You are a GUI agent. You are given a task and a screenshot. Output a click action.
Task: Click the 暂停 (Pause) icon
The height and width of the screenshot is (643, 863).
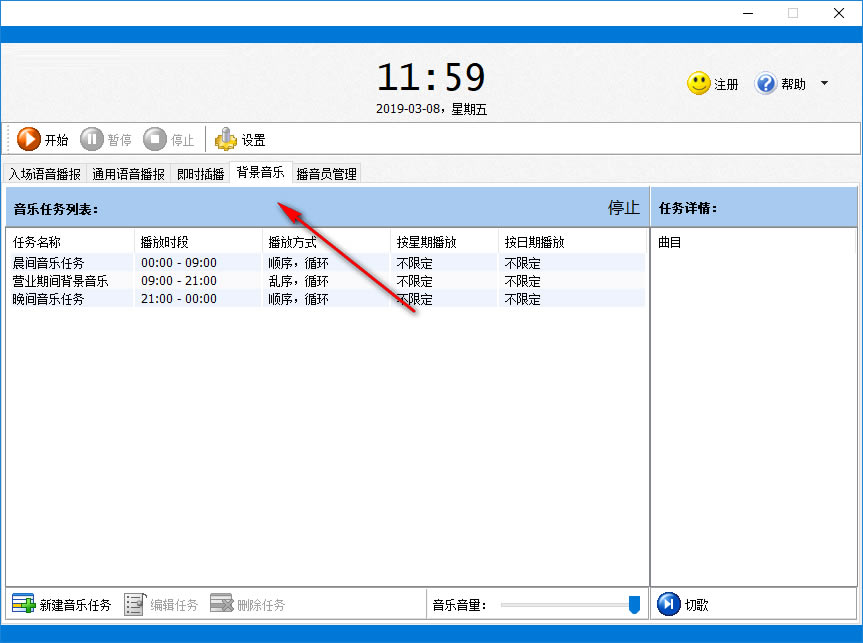90,139
